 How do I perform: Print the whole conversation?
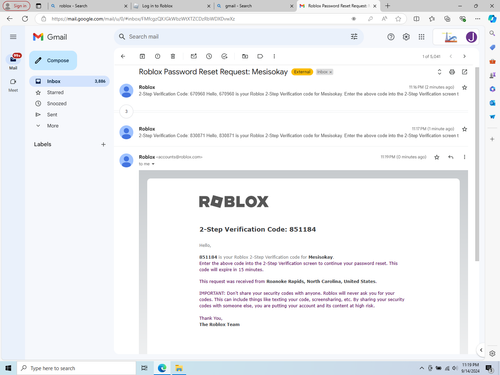[452, 72]
